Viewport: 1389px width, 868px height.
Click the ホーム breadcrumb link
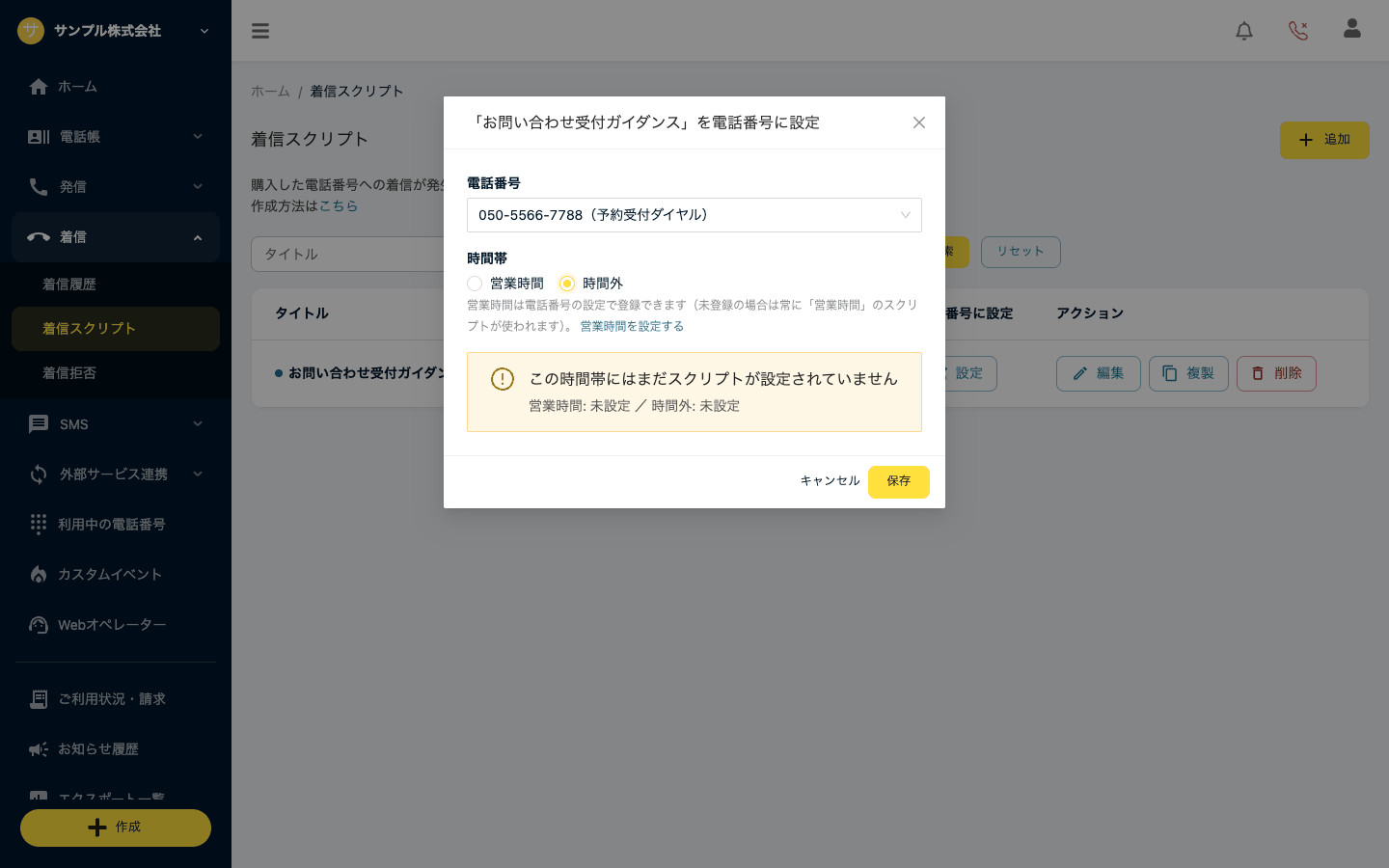pos(270,92)
